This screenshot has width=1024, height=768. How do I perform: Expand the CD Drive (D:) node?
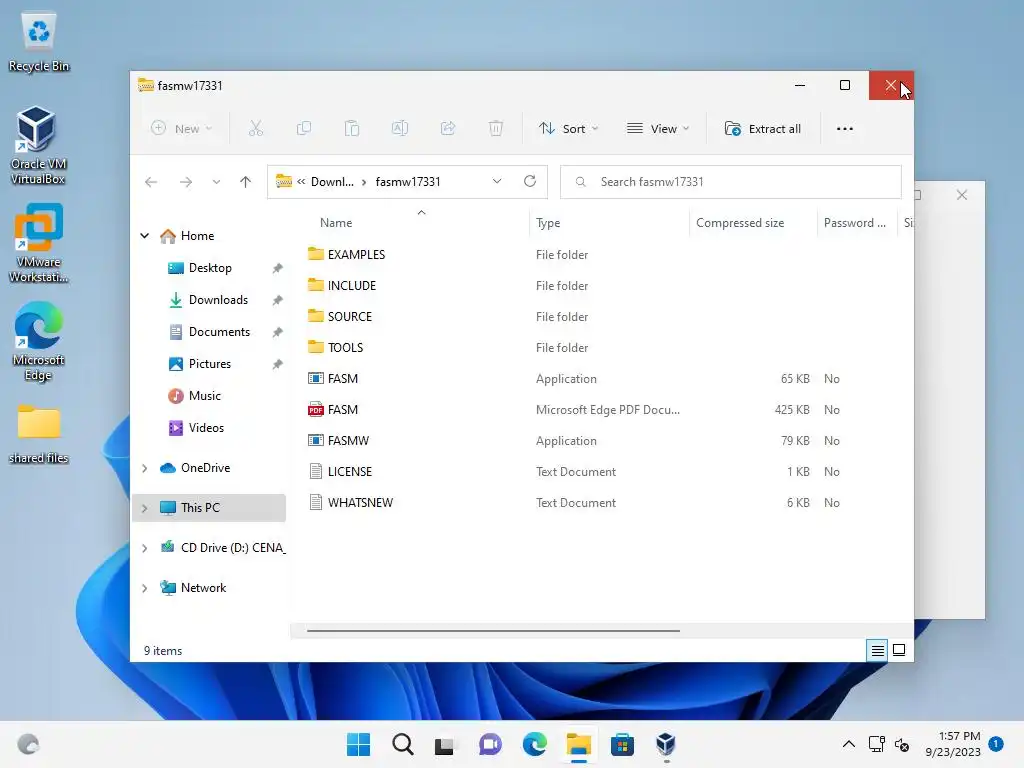[x=144, y=548]
